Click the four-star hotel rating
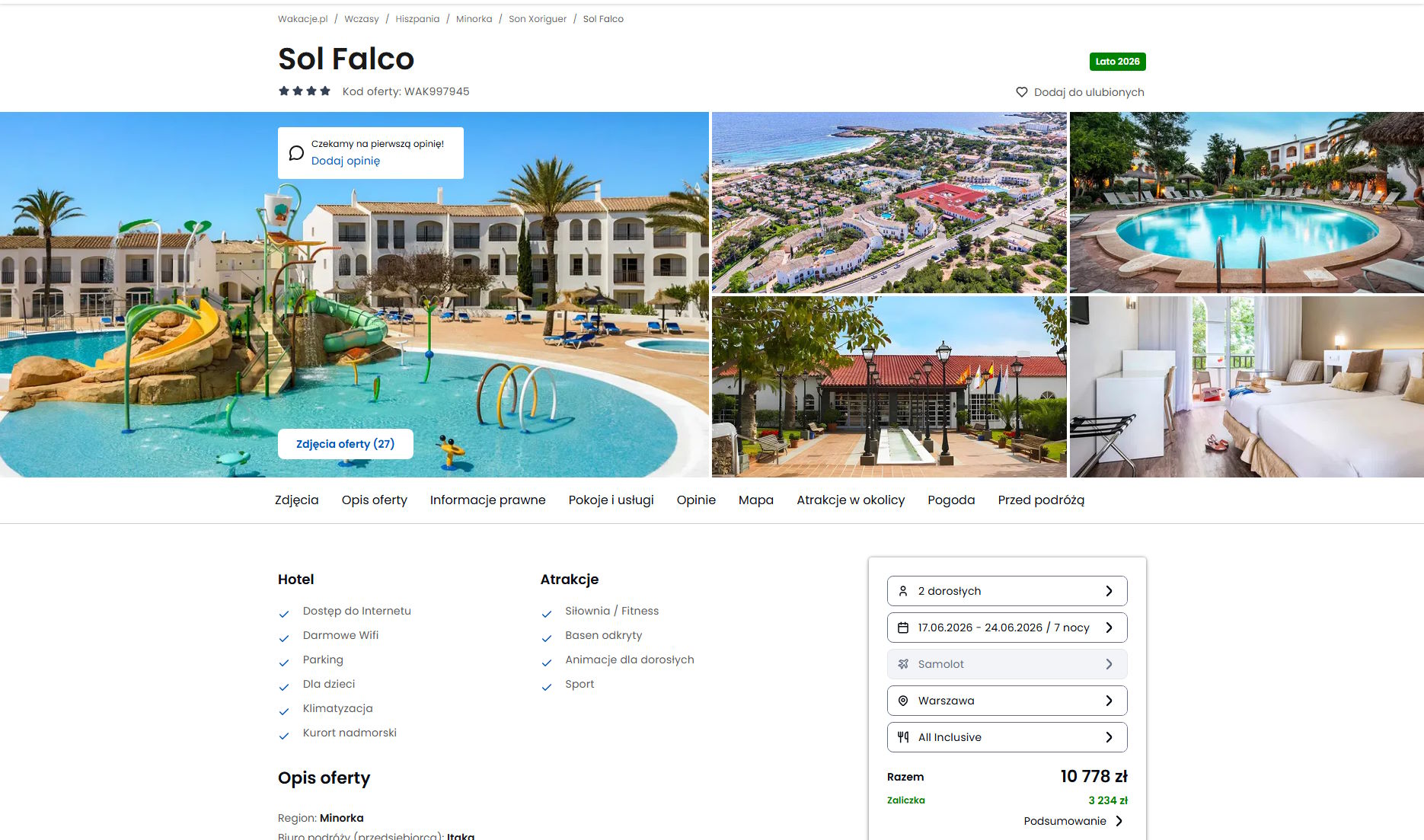 (305, 91)
